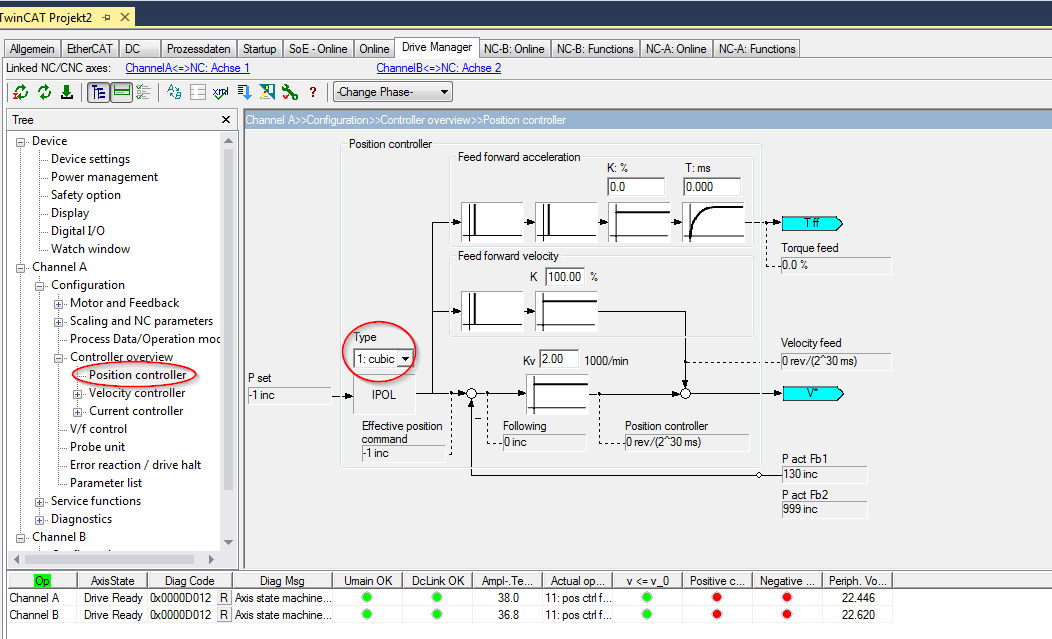This screenshot has height=639, width=1052.
Task: Switch to the NC-B: Online tab
Action: pos(514,49)
